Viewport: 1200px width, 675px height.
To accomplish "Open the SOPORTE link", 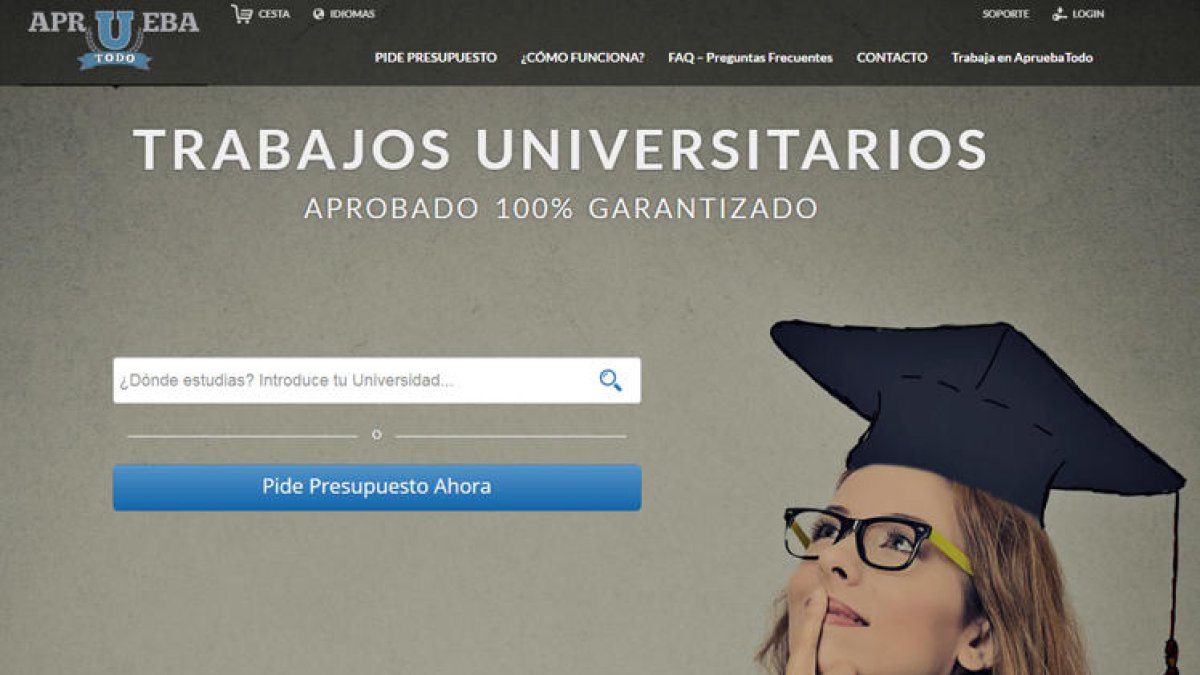I will pyautogui.click(x=1005, y=14).
